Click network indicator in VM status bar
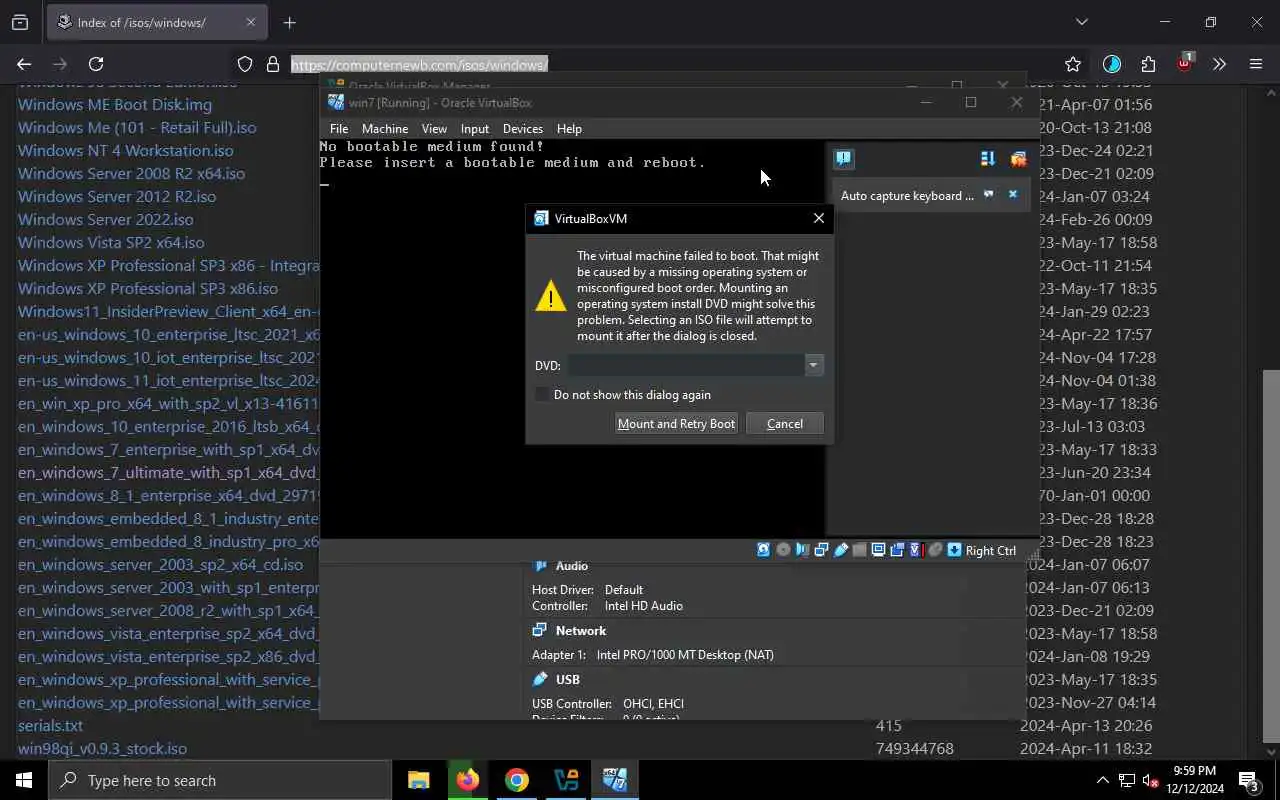1280x800 pixels. pos(821,549)
